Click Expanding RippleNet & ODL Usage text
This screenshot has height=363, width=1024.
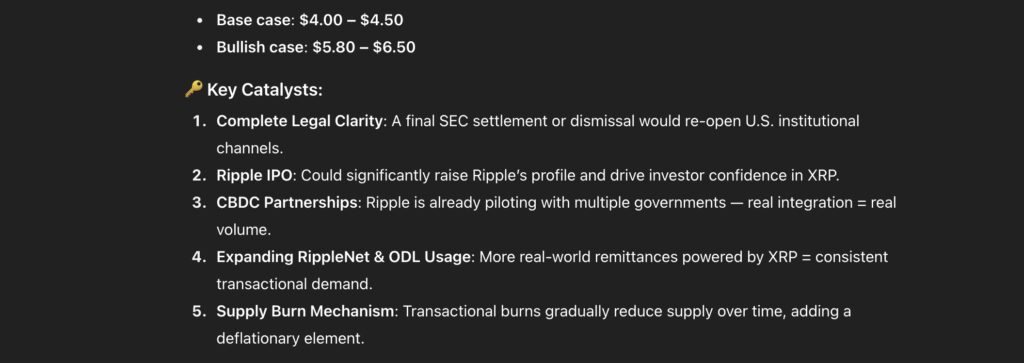344,257
